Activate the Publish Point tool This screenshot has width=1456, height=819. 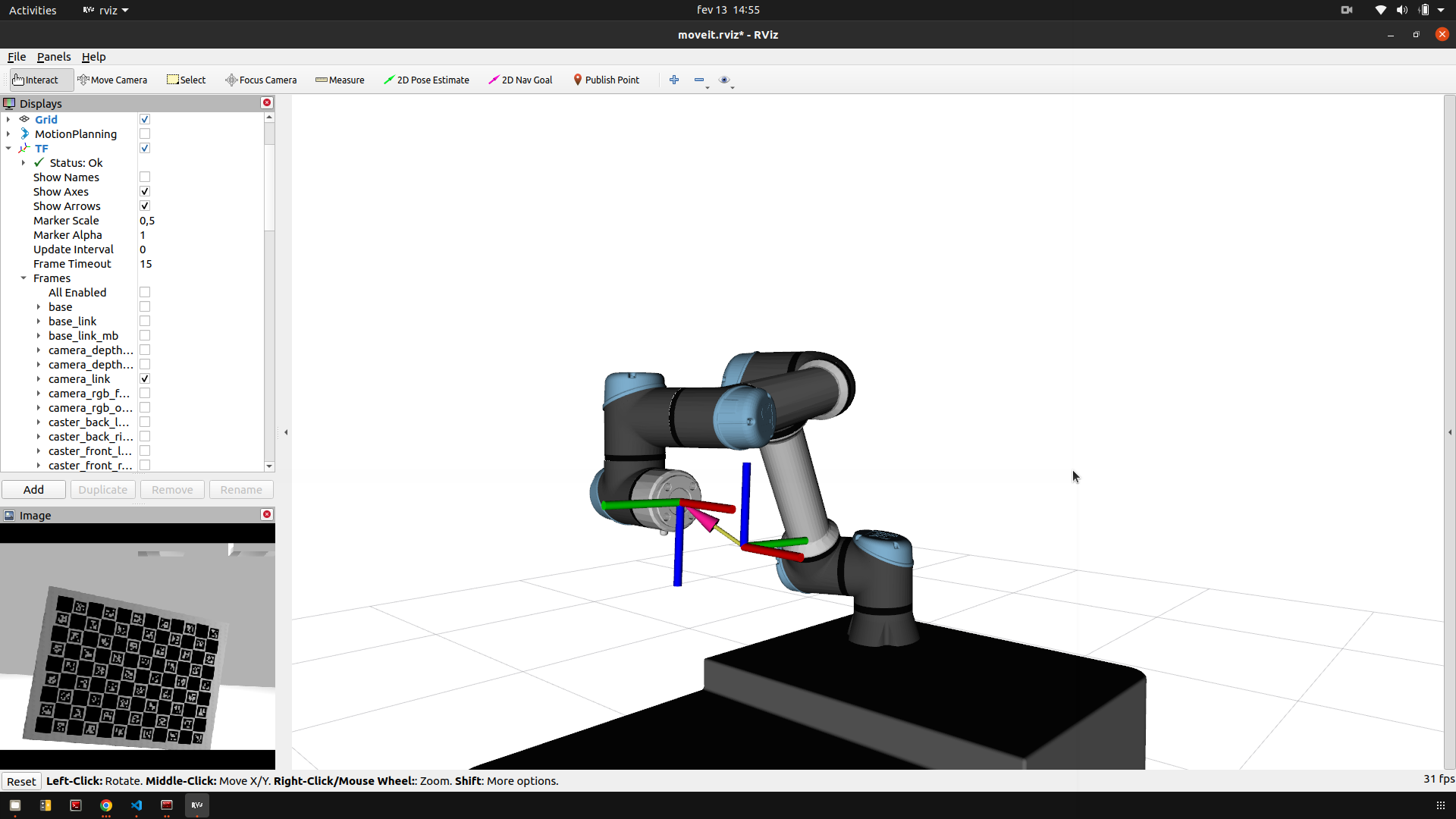click(x=606, y=80)
